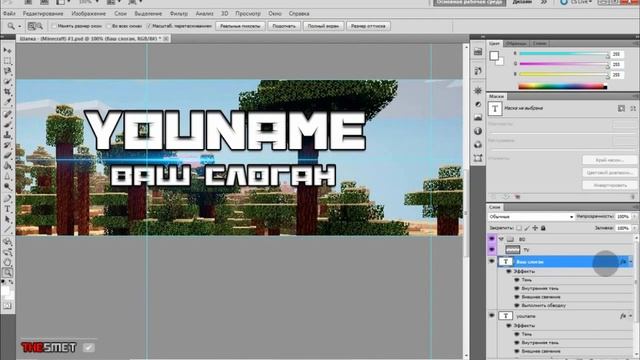Open the Обычные blend mode dropdown

(531, 217)
